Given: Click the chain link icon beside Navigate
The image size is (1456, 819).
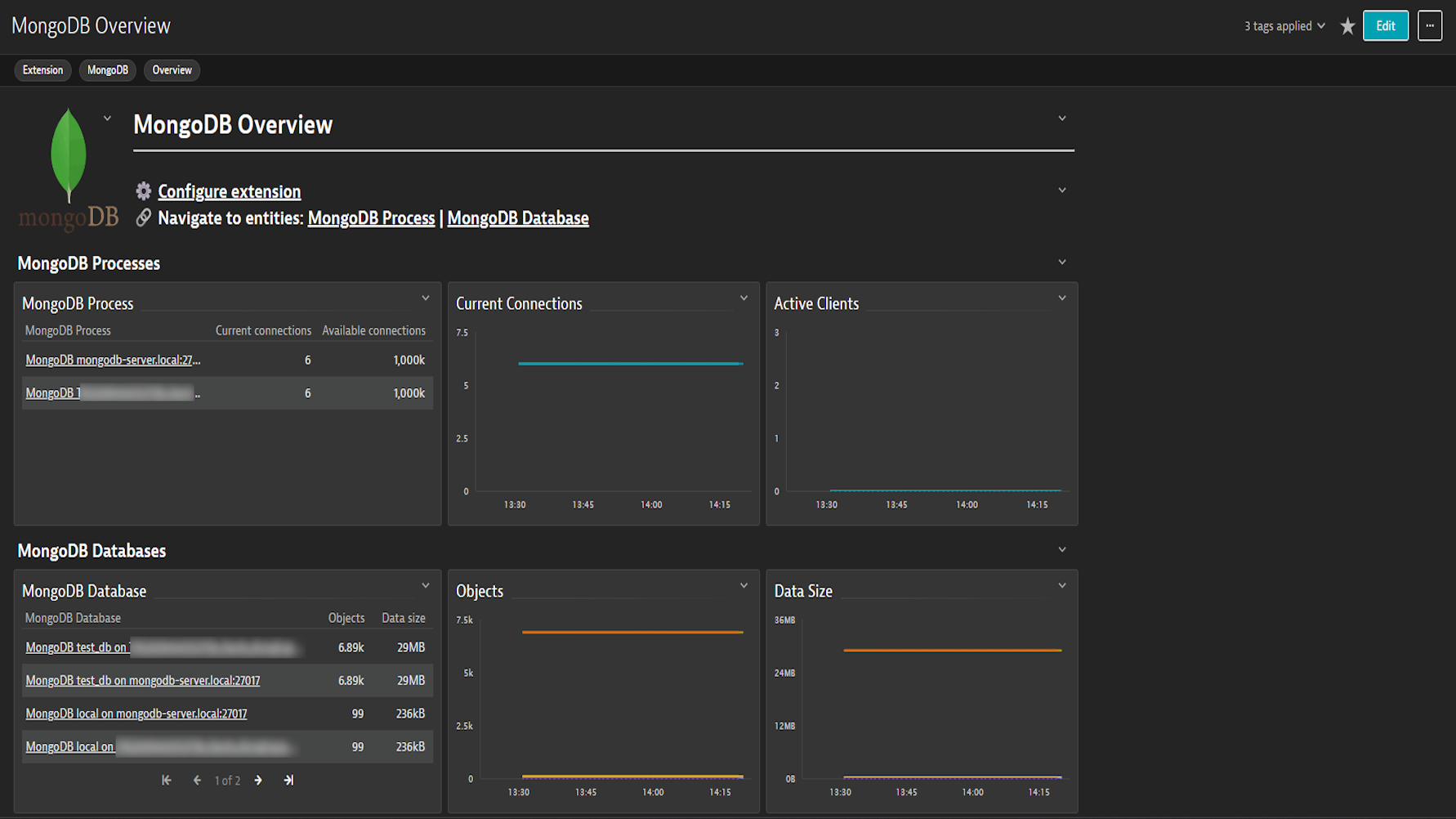Looking at the screenshot, I should [144, 217].
